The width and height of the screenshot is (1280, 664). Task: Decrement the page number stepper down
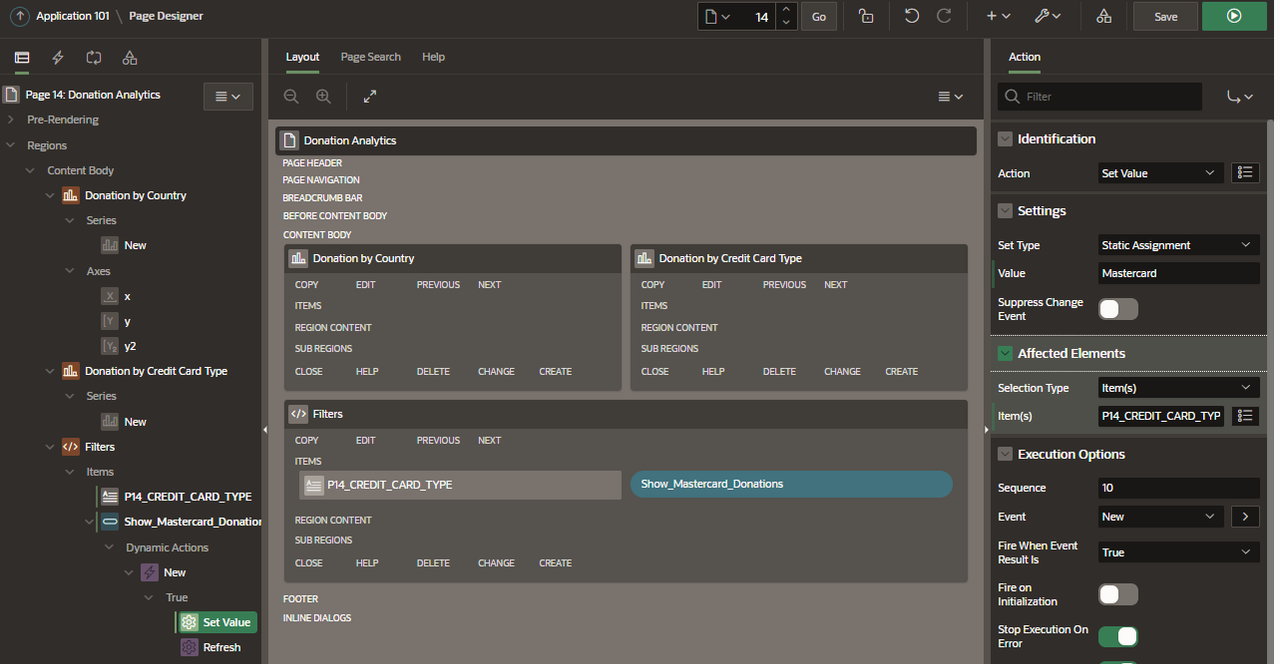pos(787,22)
